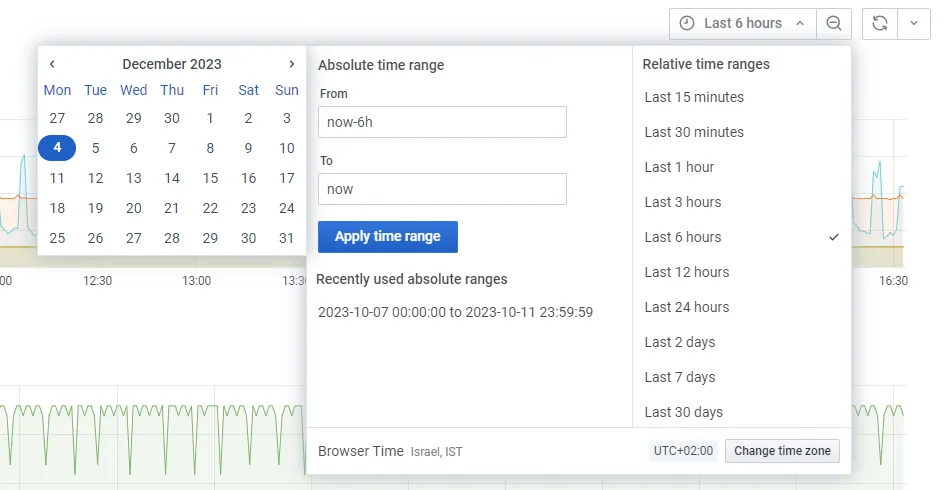Viewport: 948px width, 490px height.
Task: Select Last 7 days range
Action: [741, 377]
